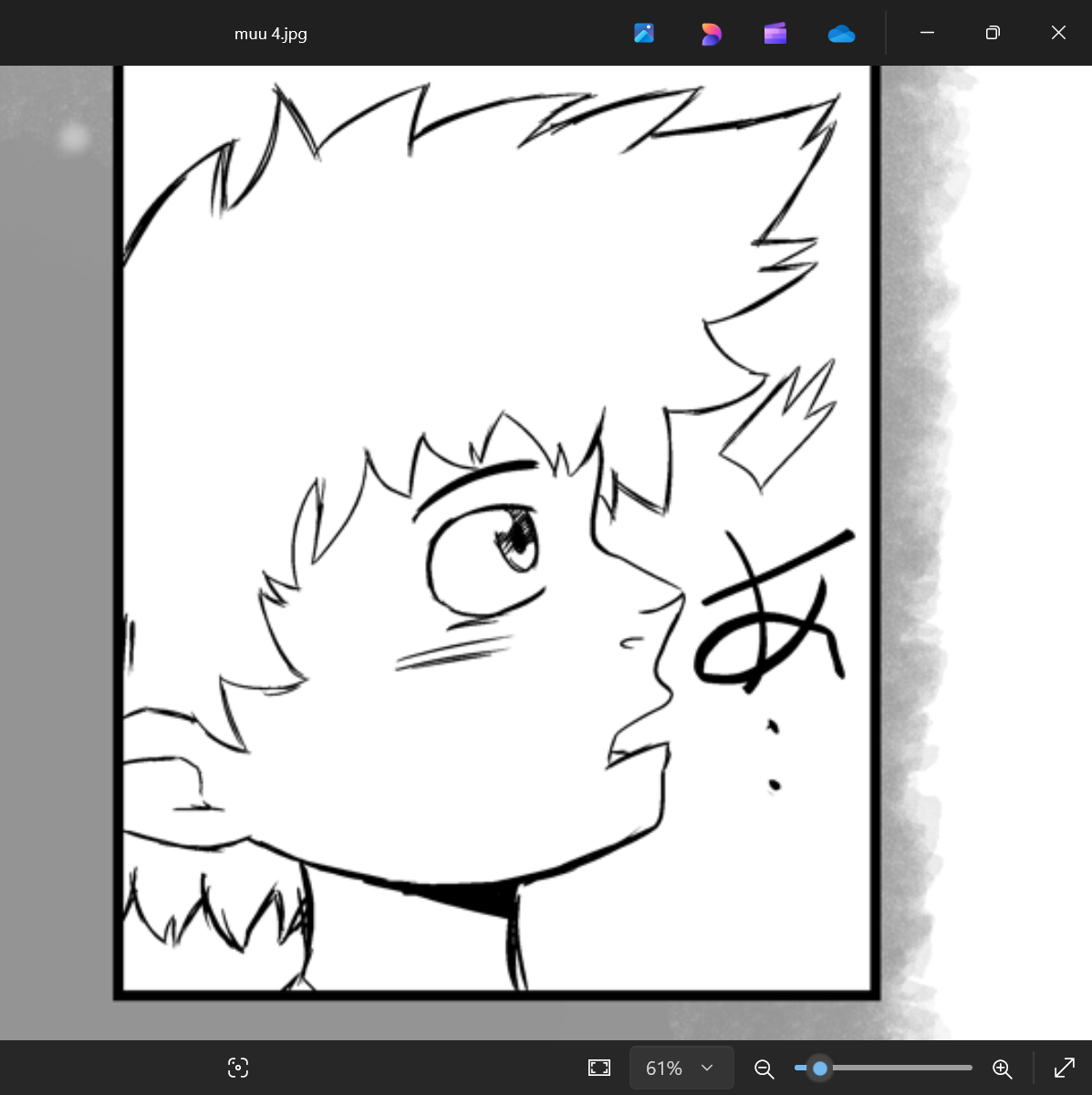Restore down the Photos window
Image resolution: width=1092 pixels, height=1095 pixels.
[993, 33]
